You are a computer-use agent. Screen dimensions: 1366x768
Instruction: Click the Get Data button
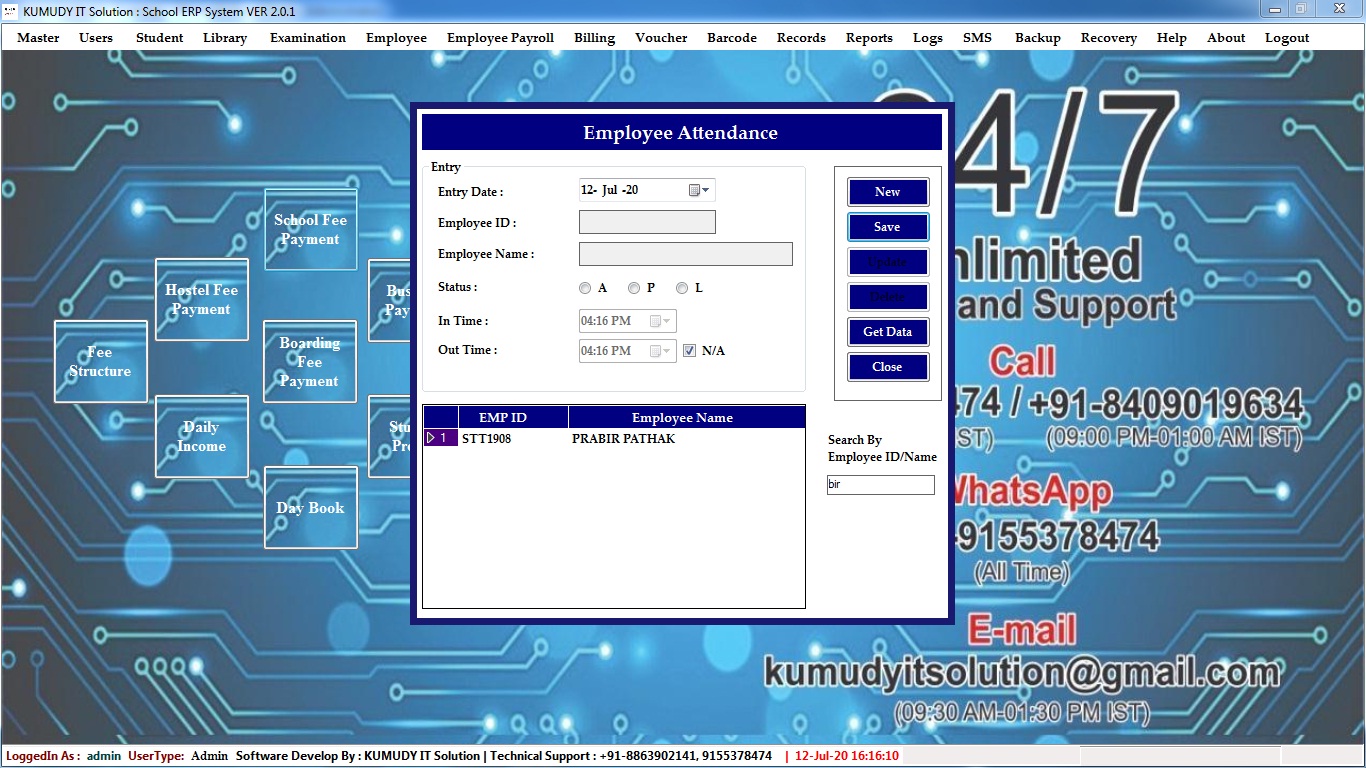point(887,332)
